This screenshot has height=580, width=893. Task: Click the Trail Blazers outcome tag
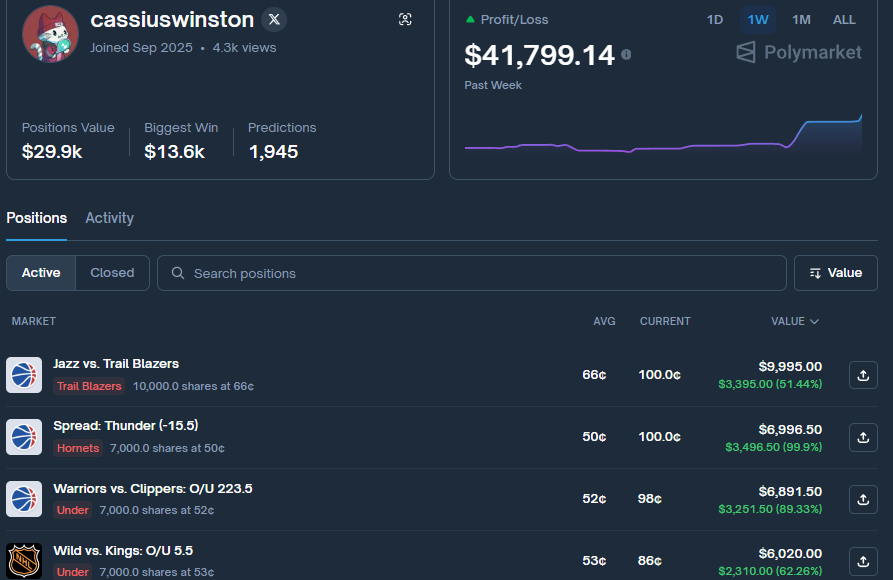[x=89, y=386]
